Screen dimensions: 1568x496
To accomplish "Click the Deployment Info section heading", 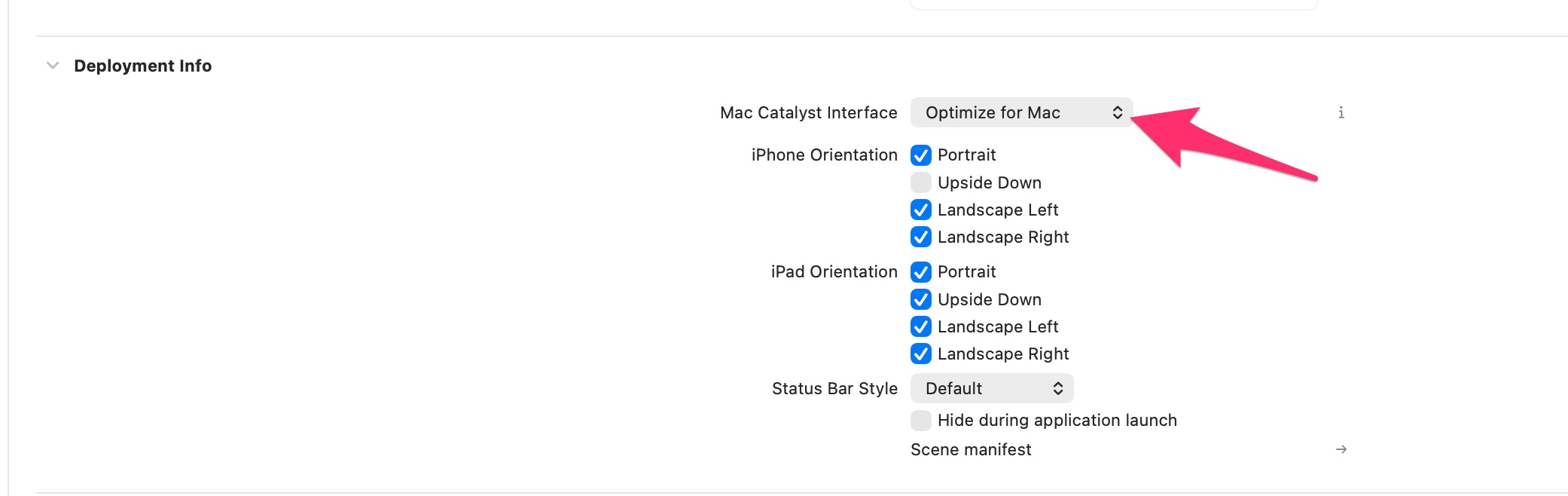I will click(x=142, y=66).
